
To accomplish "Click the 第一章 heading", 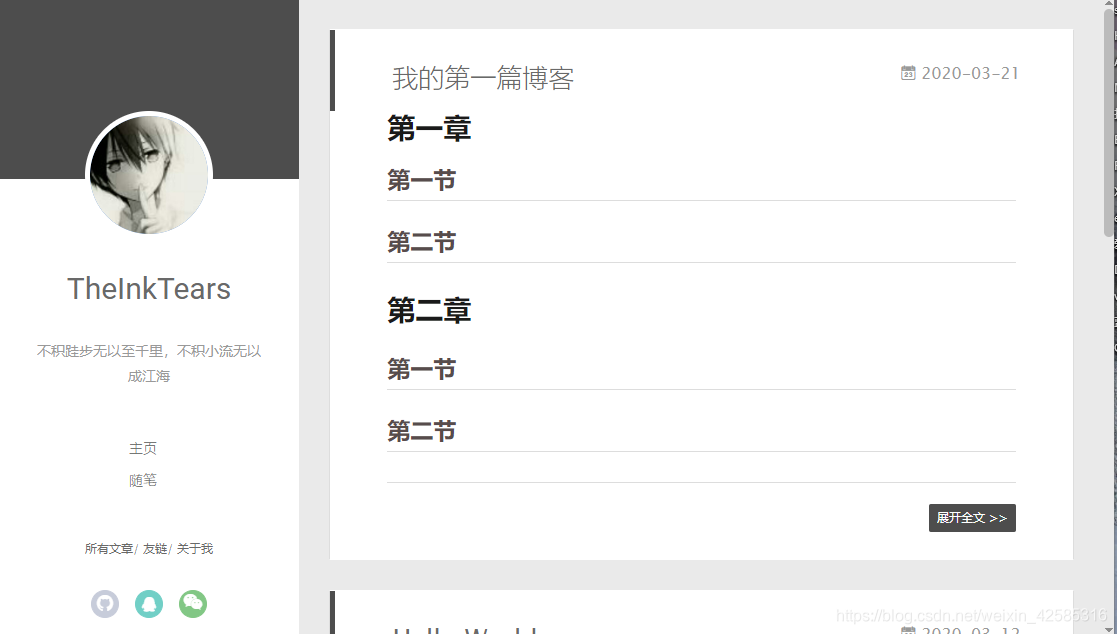I will tap(429, 129).
